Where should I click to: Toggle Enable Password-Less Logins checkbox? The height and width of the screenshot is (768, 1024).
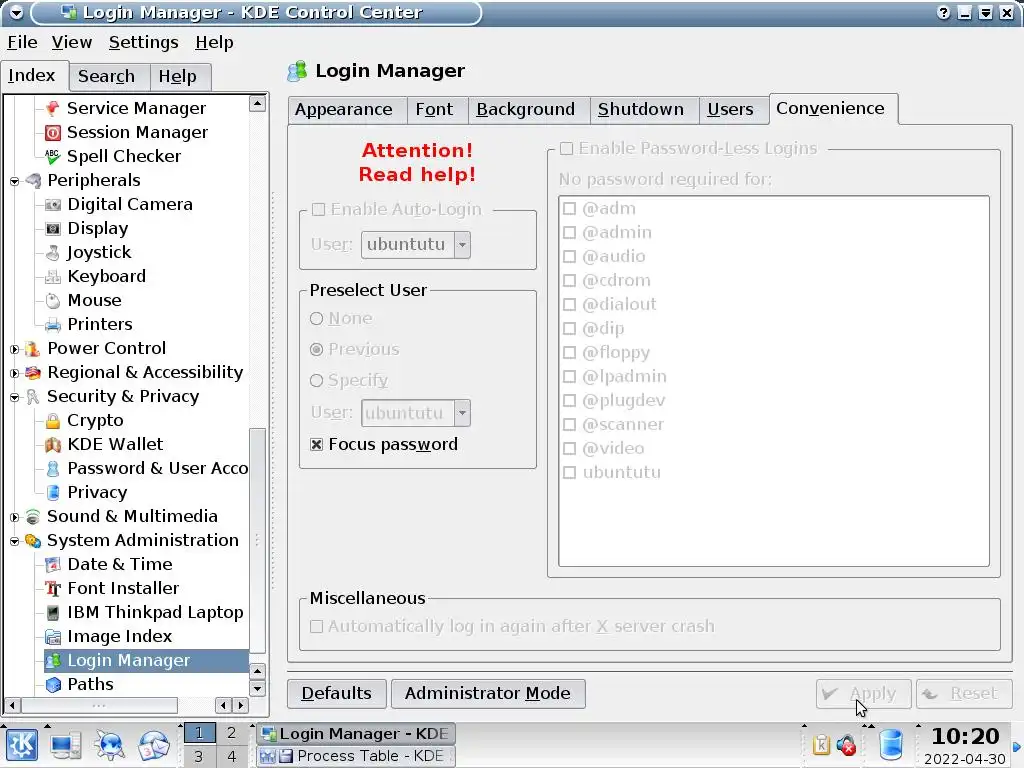tap(567, 149)
